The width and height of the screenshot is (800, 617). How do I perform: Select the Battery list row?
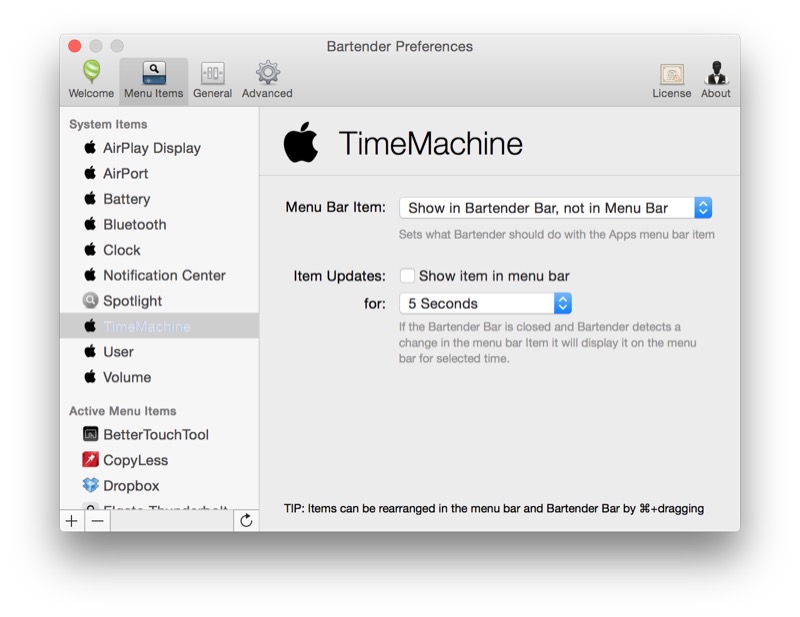160,199
